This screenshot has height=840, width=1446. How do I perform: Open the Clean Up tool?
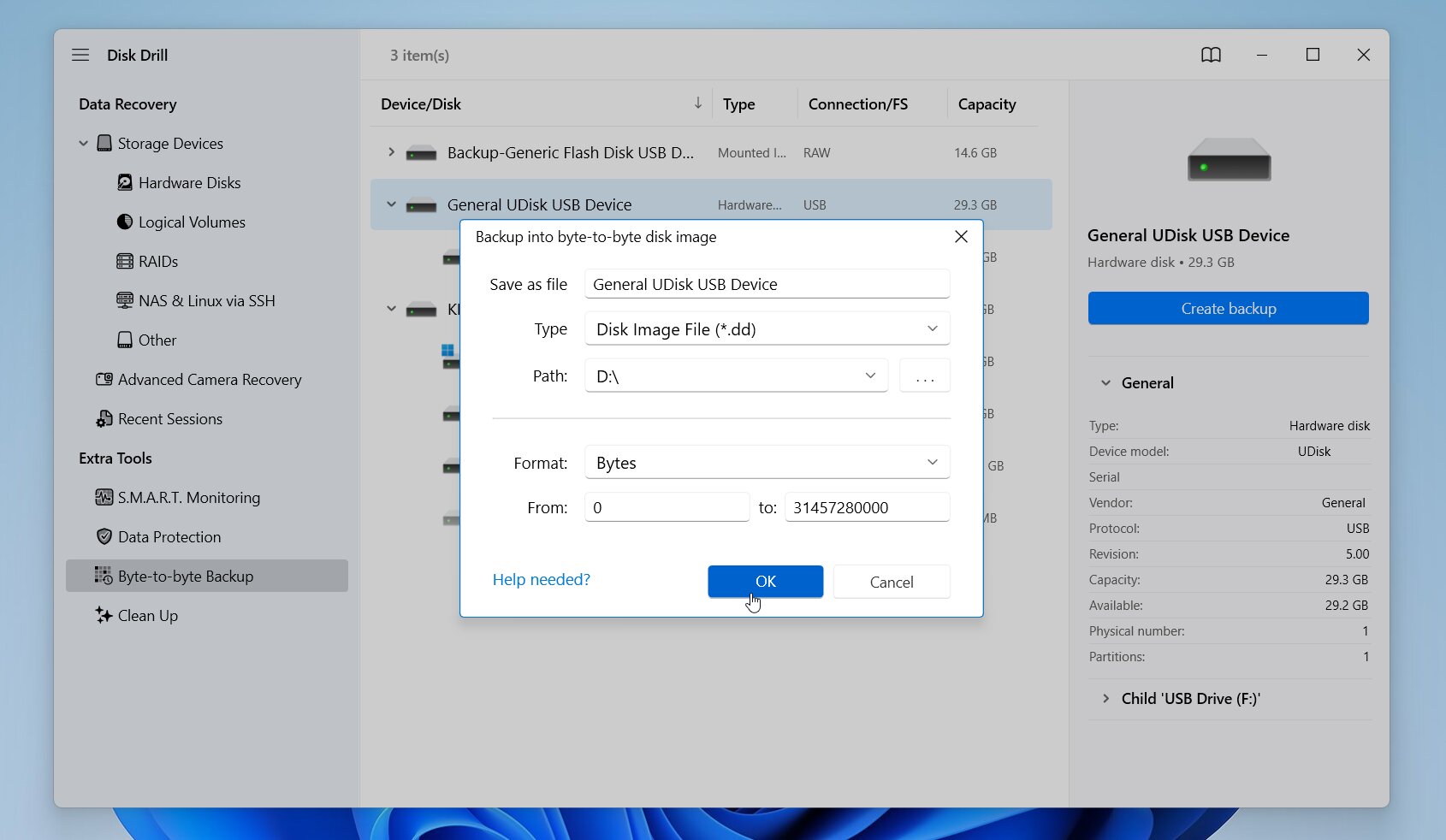pos(147,615)
